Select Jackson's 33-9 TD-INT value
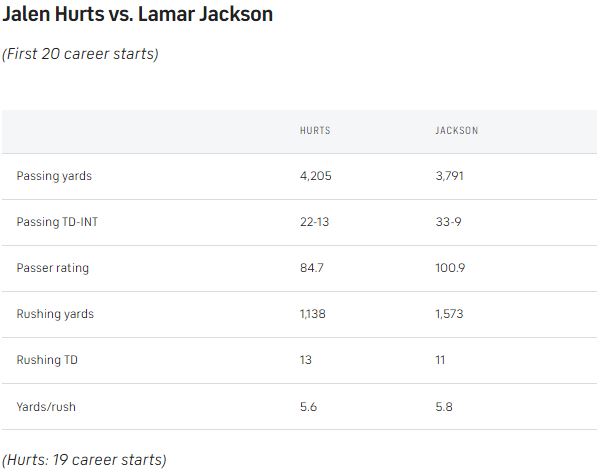Screen dimensions: 607x475 point(448,222)
